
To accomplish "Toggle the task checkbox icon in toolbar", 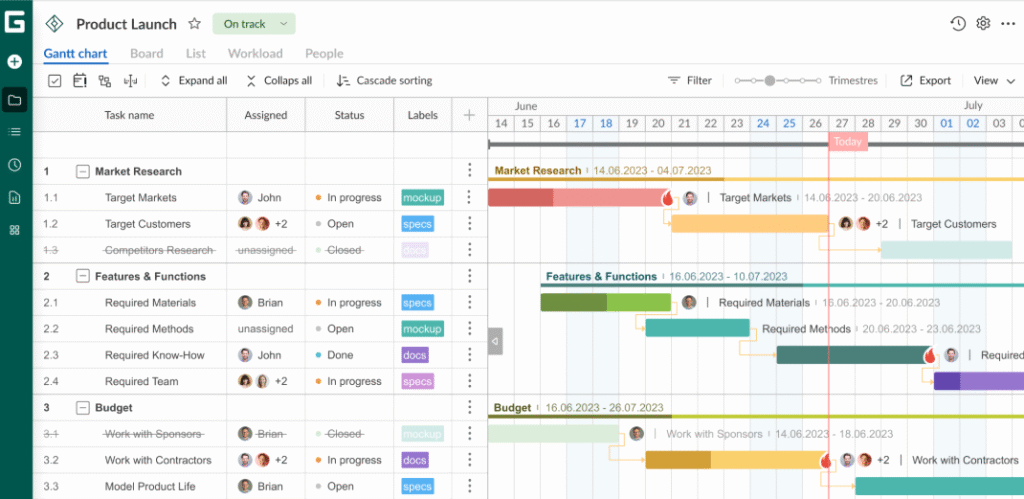I will pyautogui.click(x=55, y=81).
